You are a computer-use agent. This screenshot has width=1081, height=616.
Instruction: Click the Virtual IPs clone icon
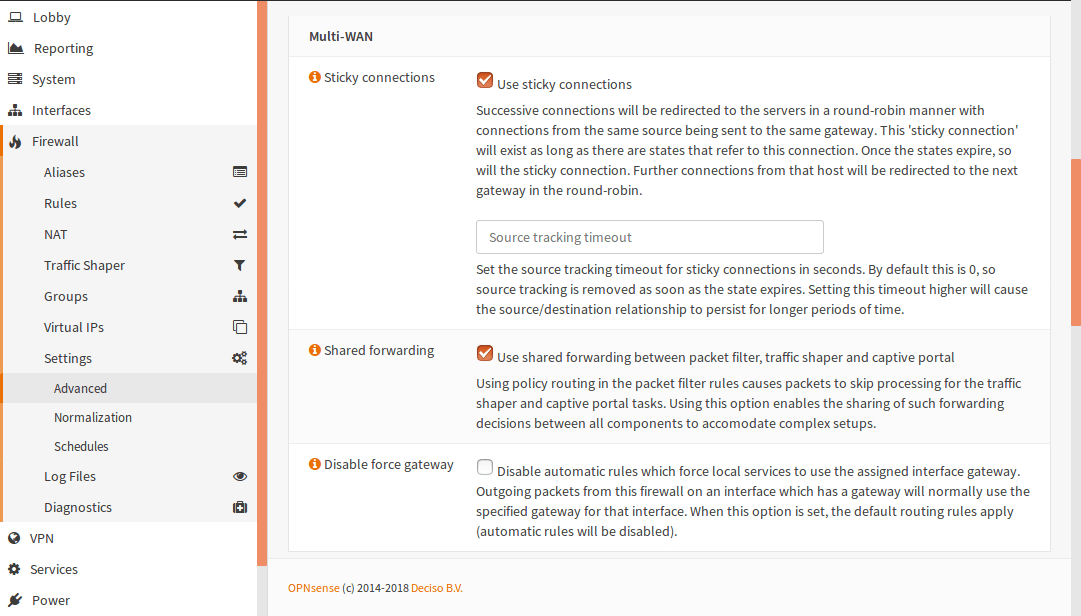pyautogui.click(x=240, y=327)
